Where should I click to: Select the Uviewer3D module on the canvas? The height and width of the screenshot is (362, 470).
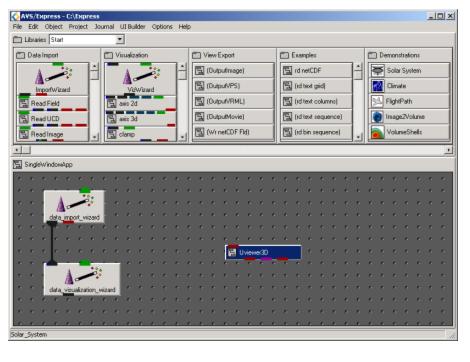click(263, 252)
